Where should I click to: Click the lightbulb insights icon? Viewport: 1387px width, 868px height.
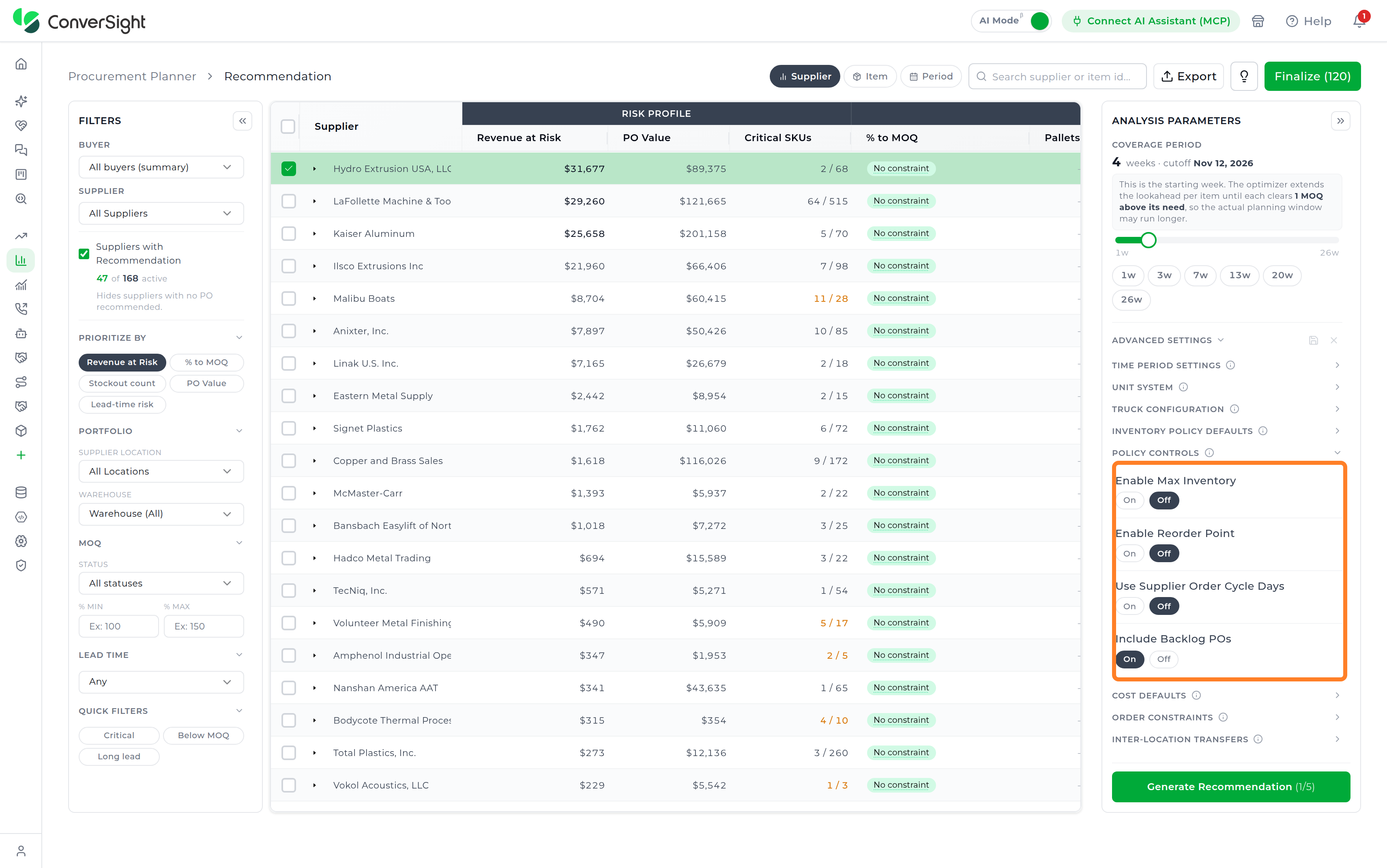(1244, 76)
